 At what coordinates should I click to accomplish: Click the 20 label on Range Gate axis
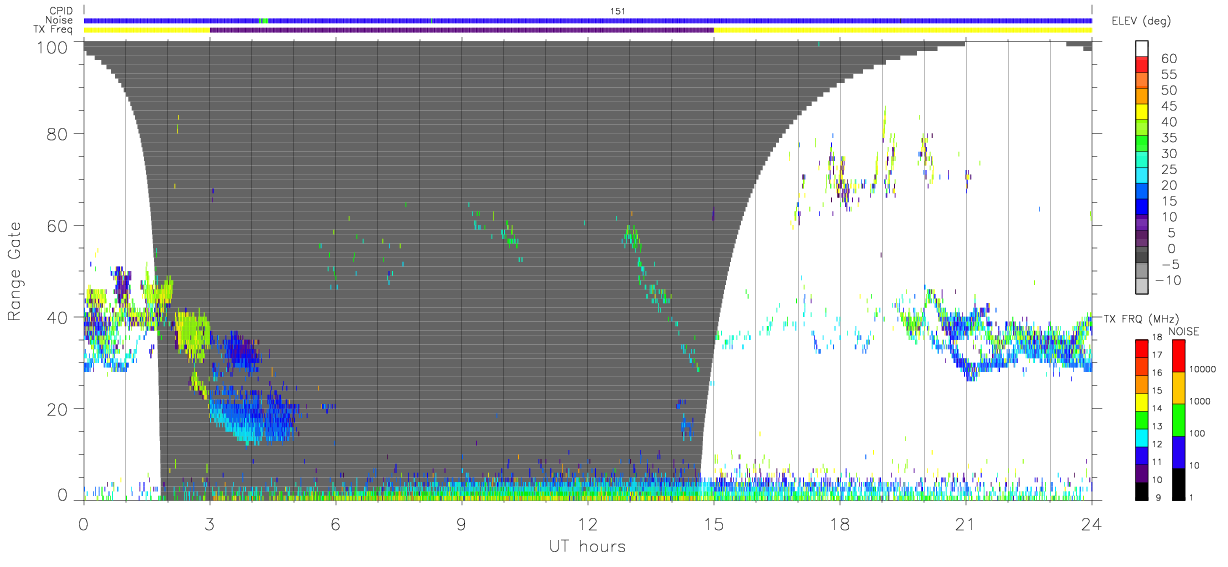[59, 409]
